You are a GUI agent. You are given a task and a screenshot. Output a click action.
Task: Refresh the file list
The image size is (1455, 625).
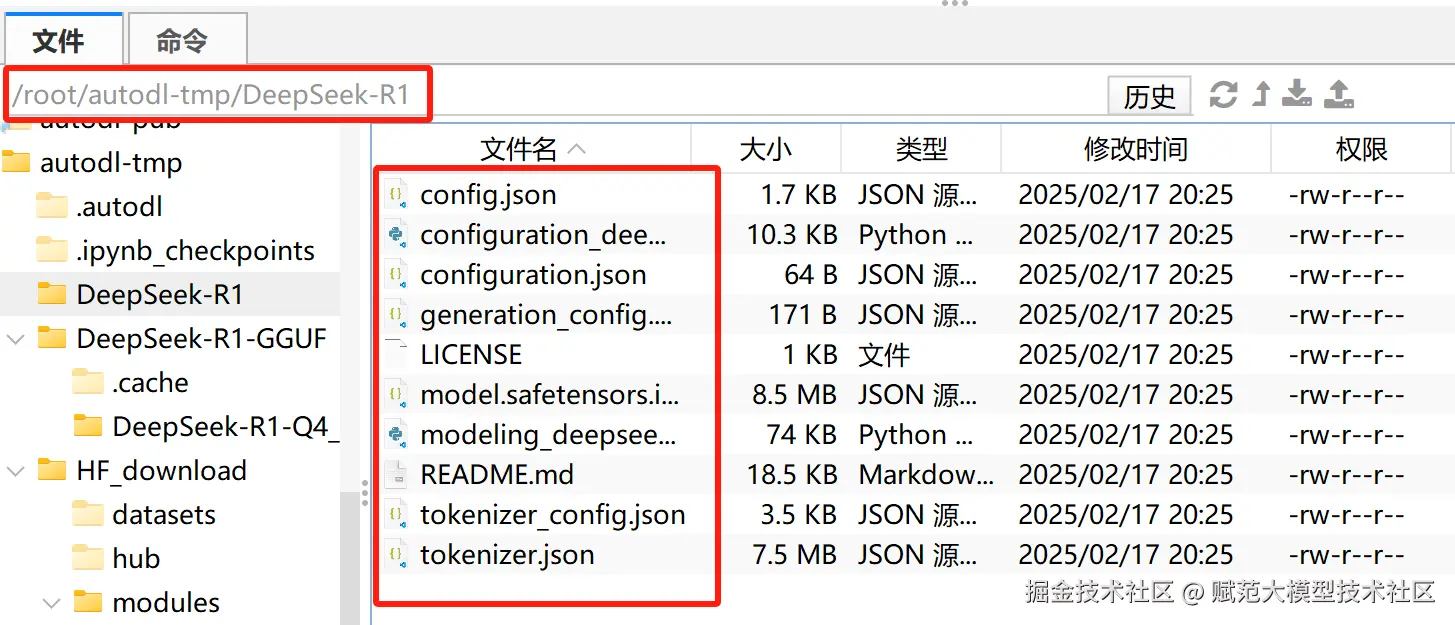1222,94
